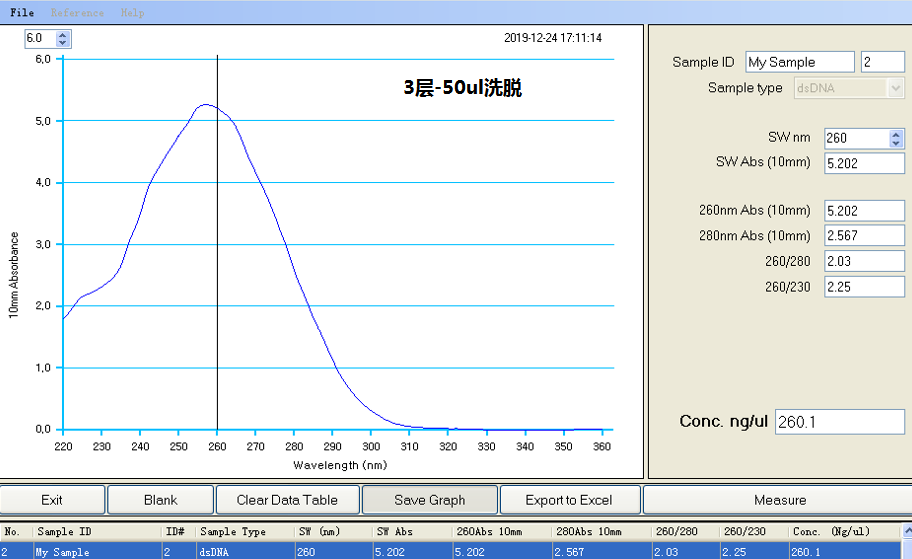
Task: Click the '280Abs 10mm' column header
Action: click(x=601, y=532)
